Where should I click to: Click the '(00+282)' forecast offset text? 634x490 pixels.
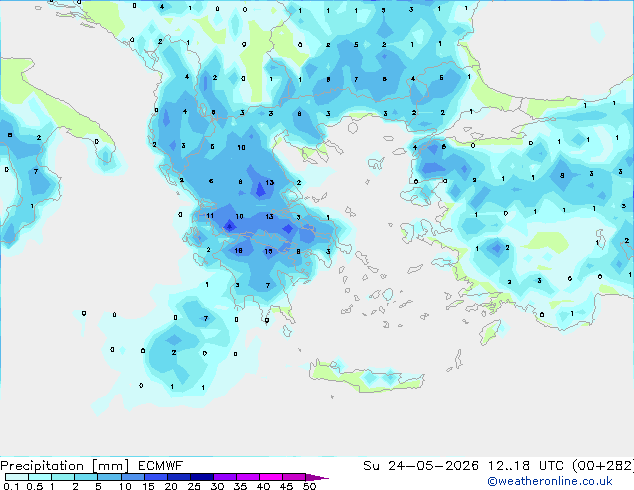coord(603,466)
